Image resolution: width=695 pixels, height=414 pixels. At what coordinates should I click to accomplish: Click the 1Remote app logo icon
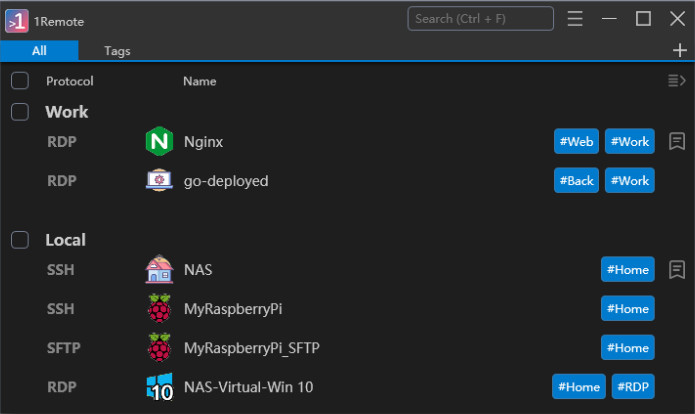17,21
